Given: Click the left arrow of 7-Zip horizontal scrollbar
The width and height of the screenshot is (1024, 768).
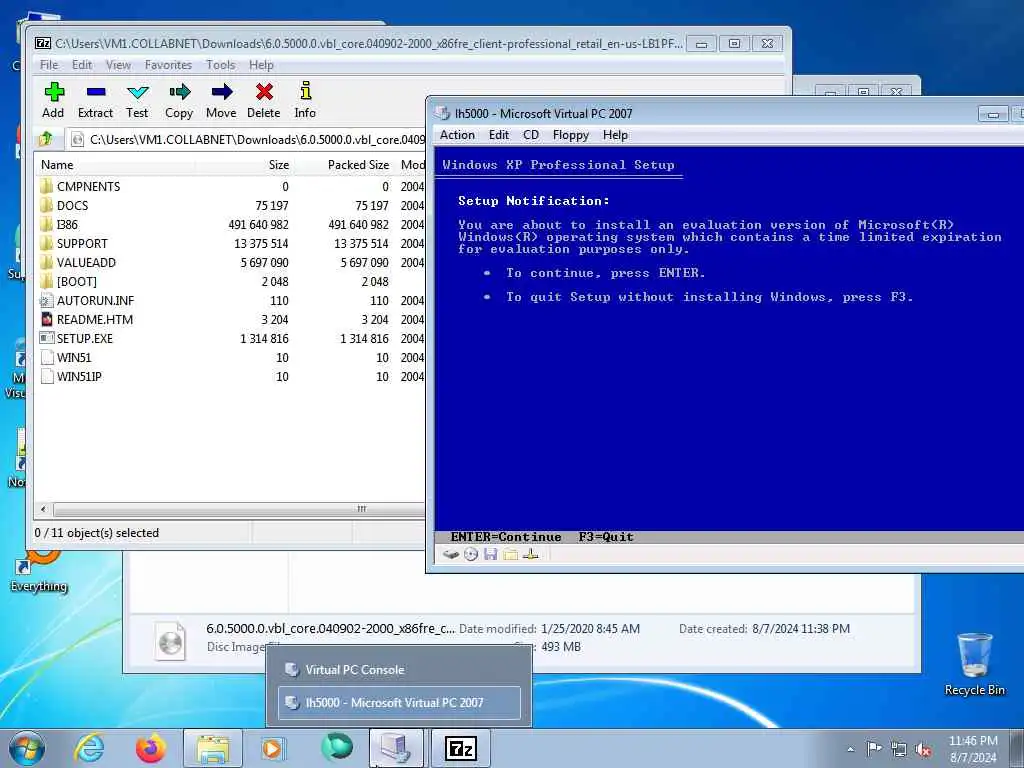Looking at the screenshot, I should tap(43, 509).
